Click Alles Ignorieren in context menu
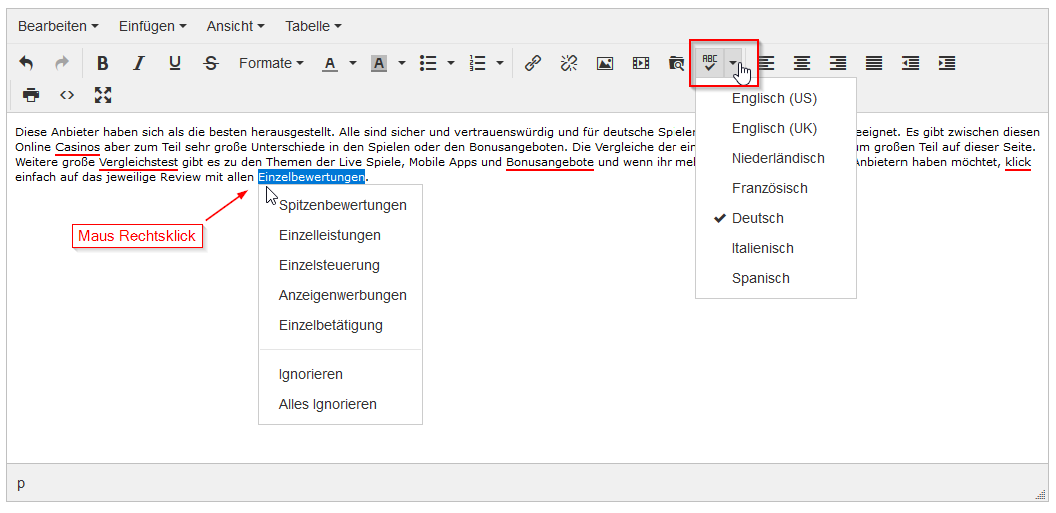The image size is (1056, 513). pos(341,405)
